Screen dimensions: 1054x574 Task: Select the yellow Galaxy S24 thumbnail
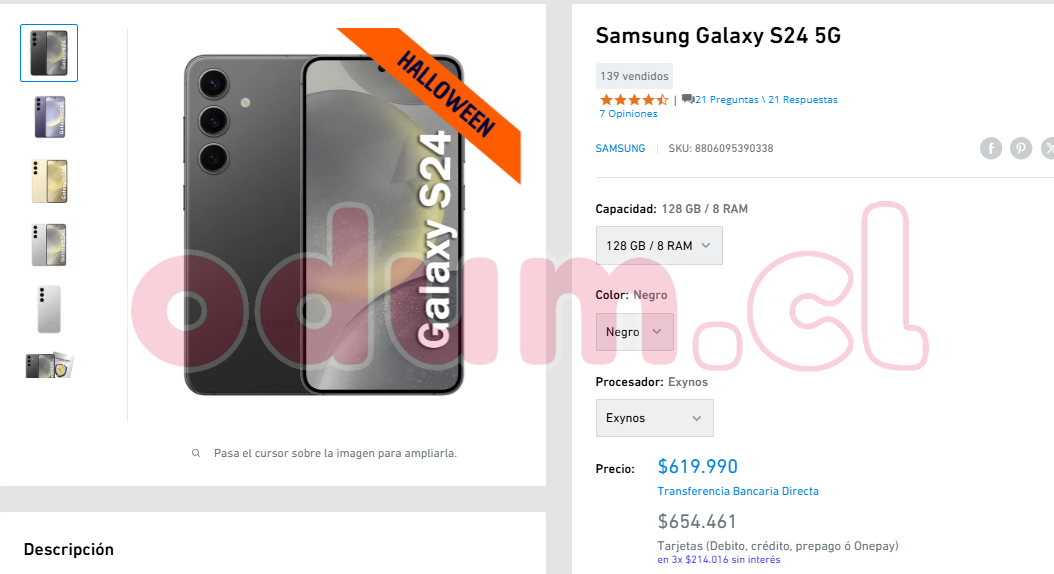coord(49,181)
